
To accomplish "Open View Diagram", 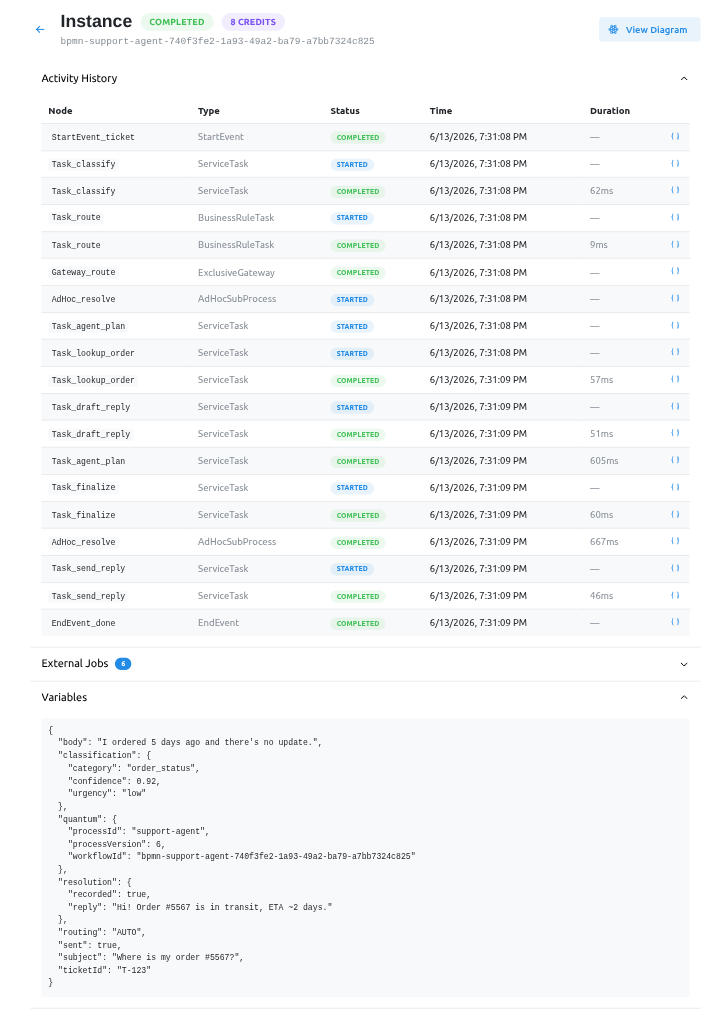I will (649, 30).
